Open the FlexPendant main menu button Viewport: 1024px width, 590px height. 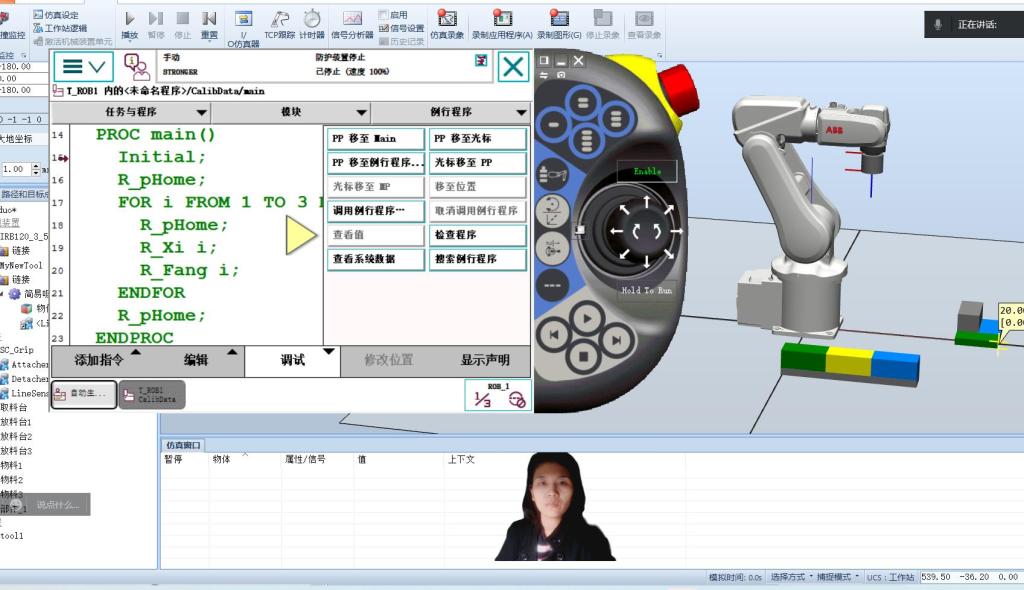coord(83,67)
